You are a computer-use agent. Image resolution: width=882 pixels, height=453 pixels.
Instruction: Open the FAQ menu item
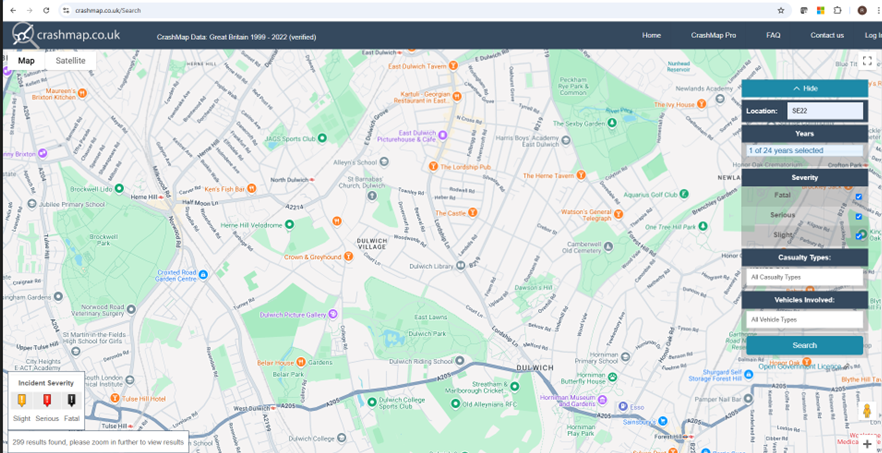click(x=773, y=35)
